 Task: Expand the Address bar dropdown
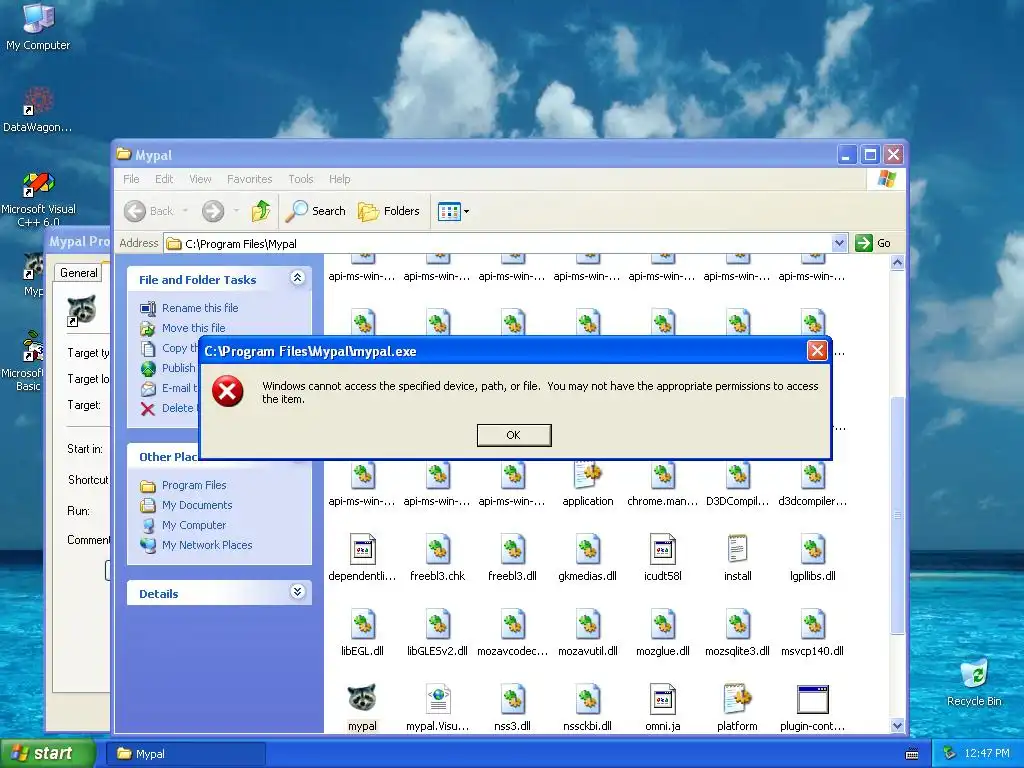click(x=839, y=243)
